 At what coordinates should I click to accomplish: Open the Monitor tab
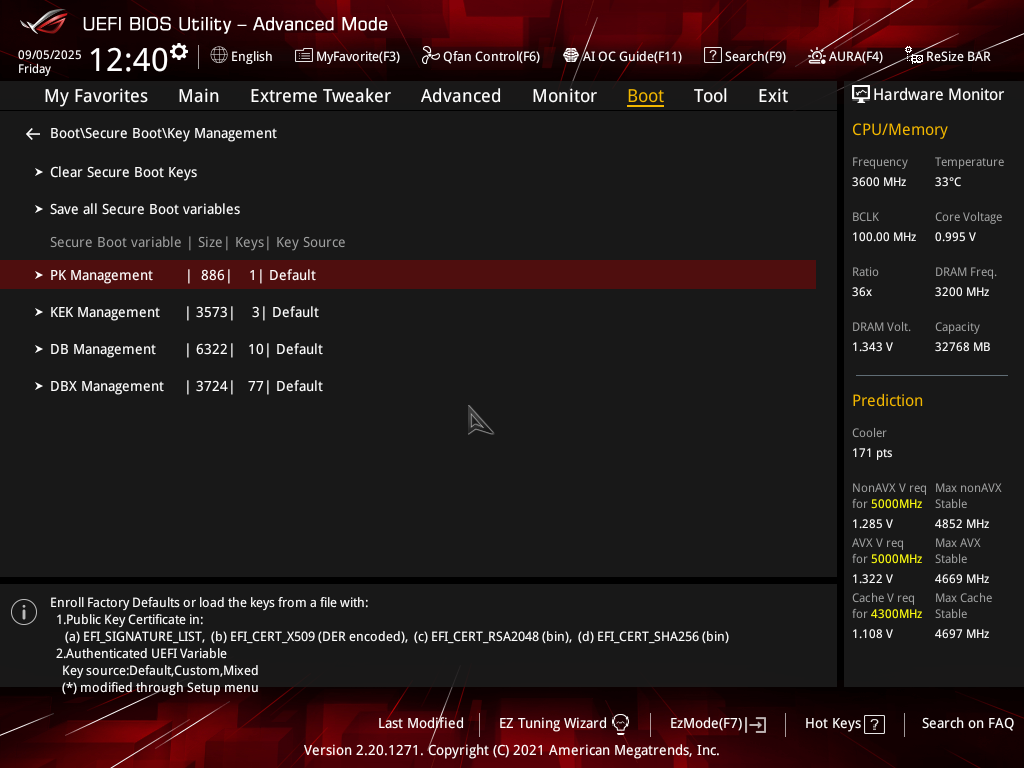(x=564, y=96)
